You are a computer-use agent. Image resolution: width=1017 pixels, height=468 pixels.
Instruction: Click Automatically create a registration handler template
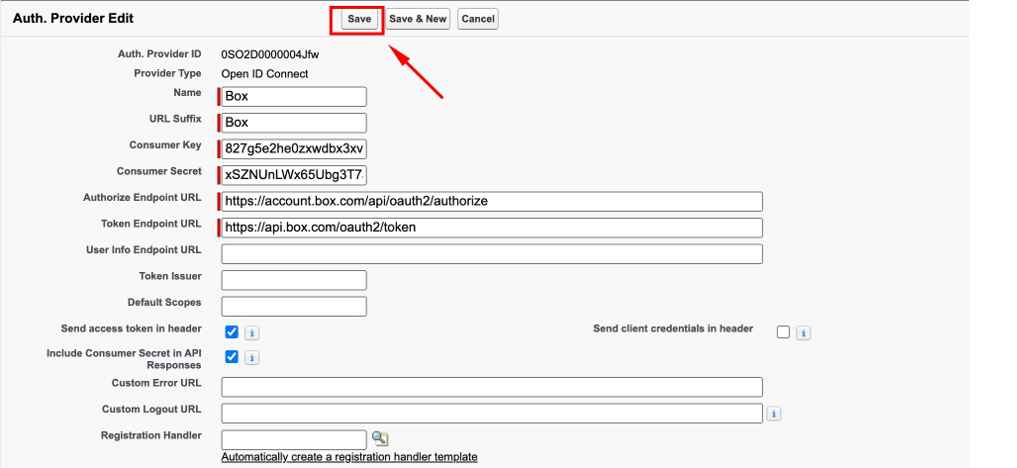tap(349, 457)
